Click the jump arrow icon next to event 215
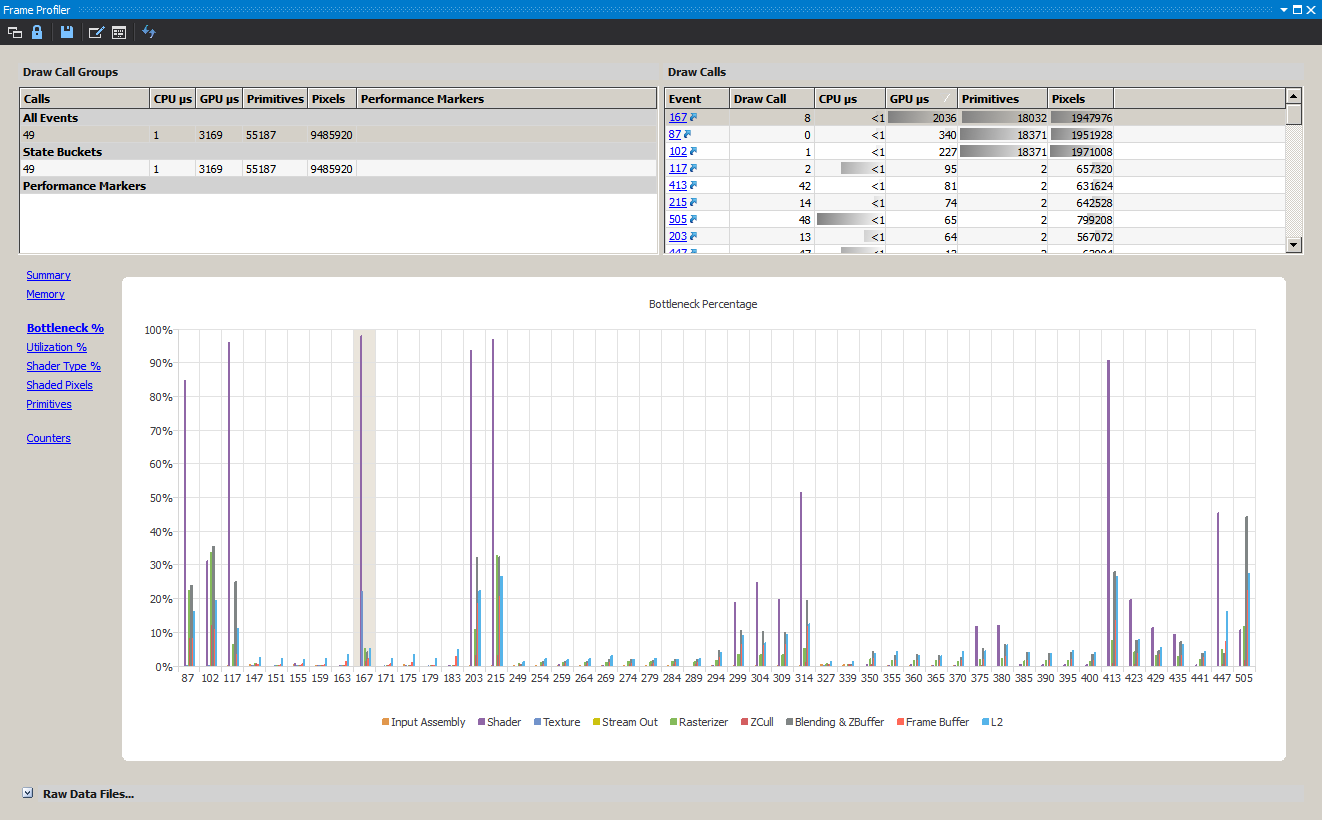 693,202
